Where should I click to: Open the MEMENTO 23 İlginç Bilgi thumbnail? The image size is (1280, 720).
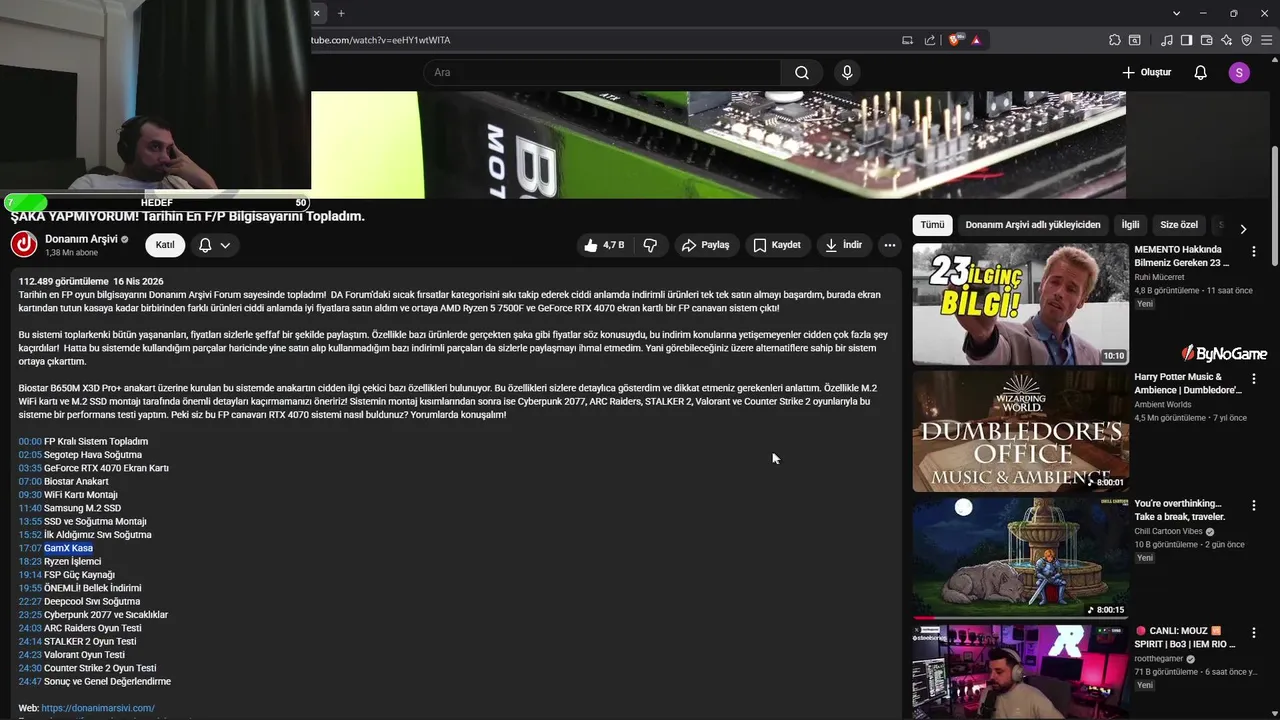1020,304
